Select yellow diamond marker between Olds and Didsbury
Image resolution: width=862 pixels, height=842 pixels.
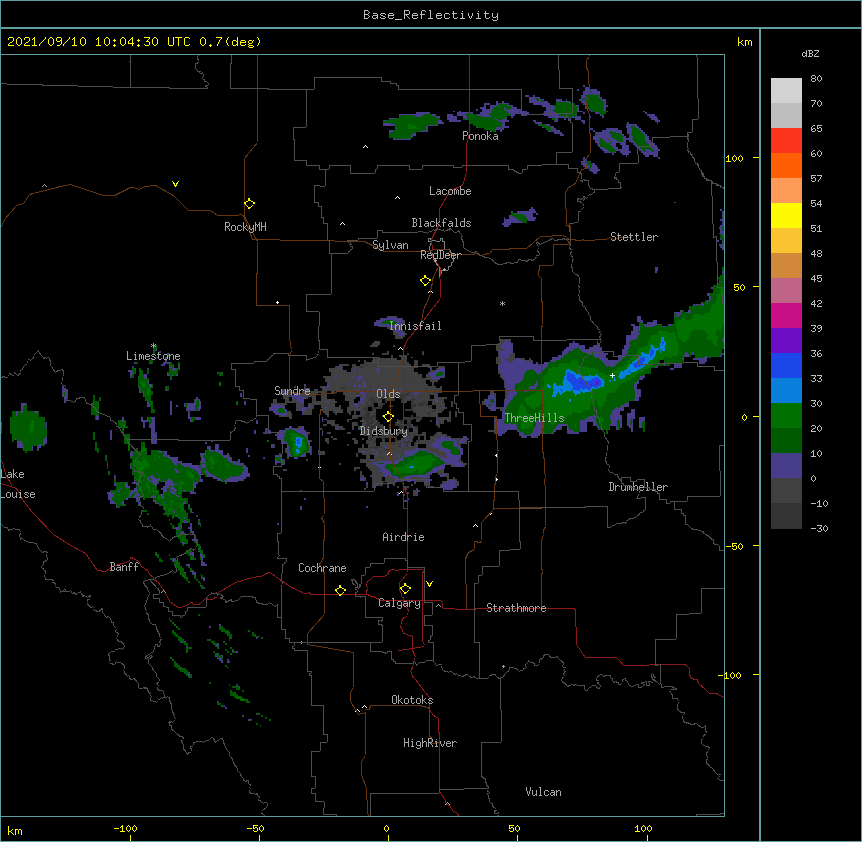388,417
